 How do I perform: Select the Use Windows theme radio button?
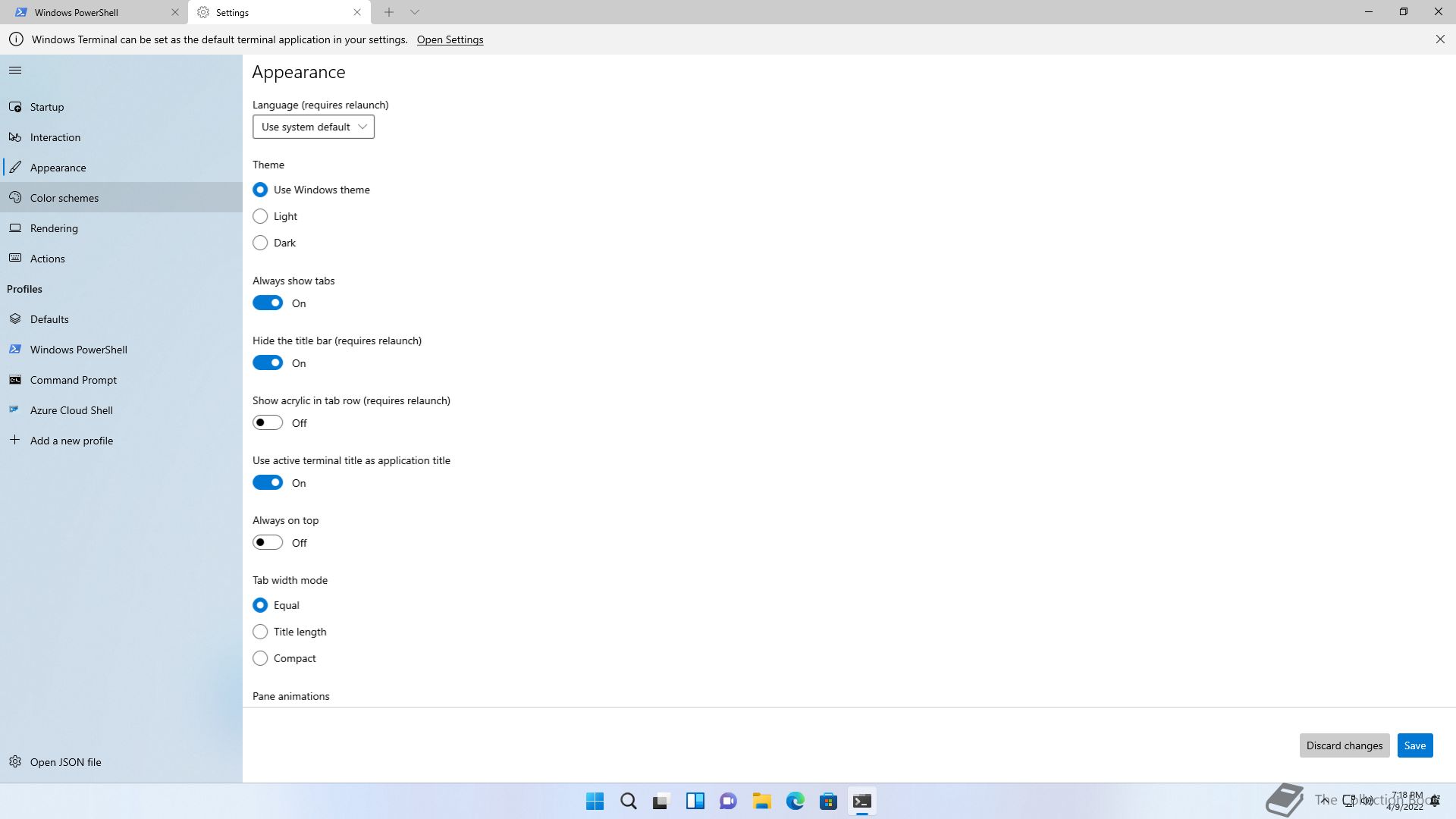[x=260, y=190]
